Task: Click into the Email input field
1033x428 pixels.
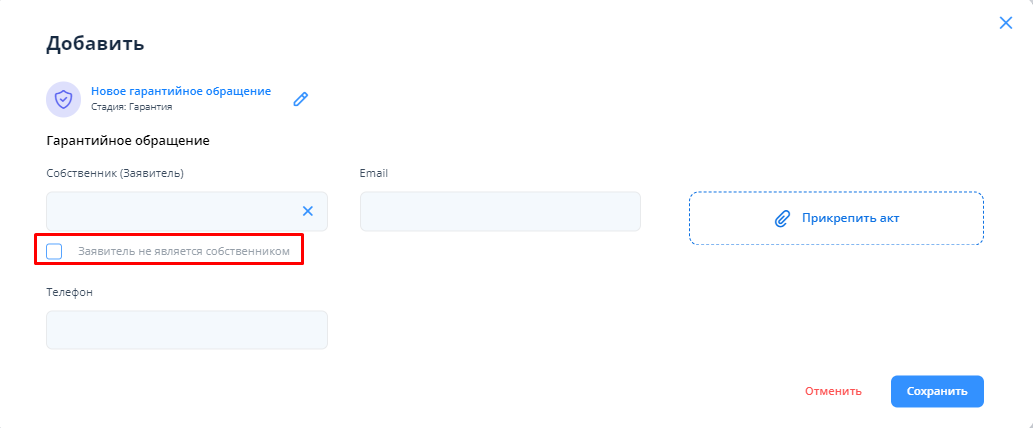Action: (x=500, y=211)
